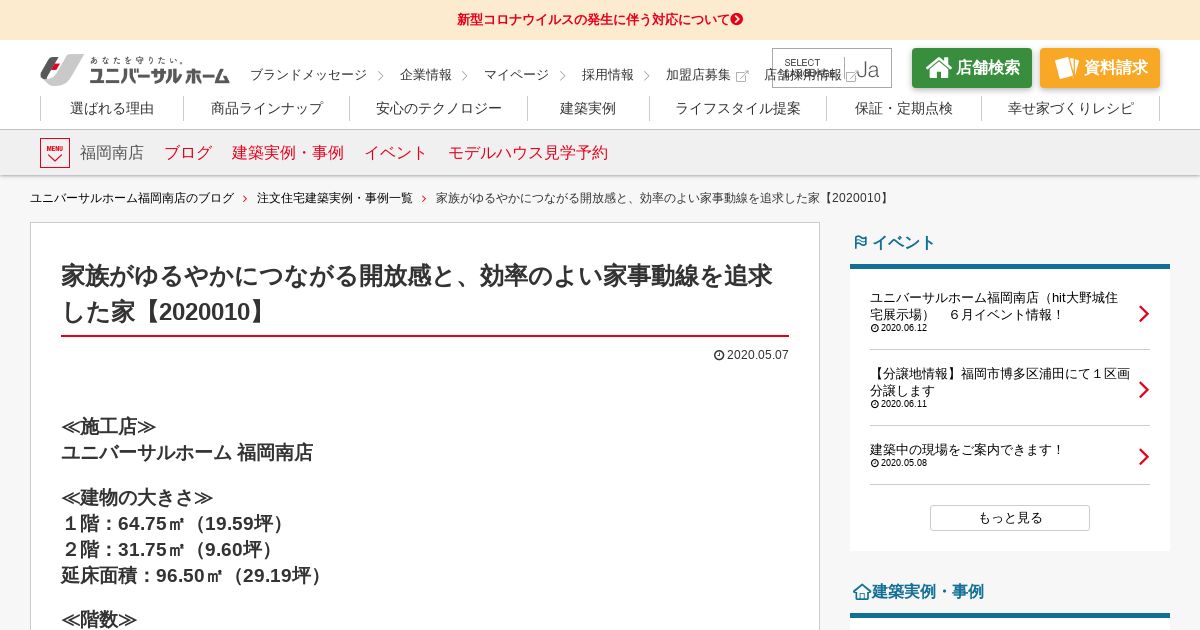Click the Universal Home logo
This screenshot has width=1200, height=630.
point(135,70)
